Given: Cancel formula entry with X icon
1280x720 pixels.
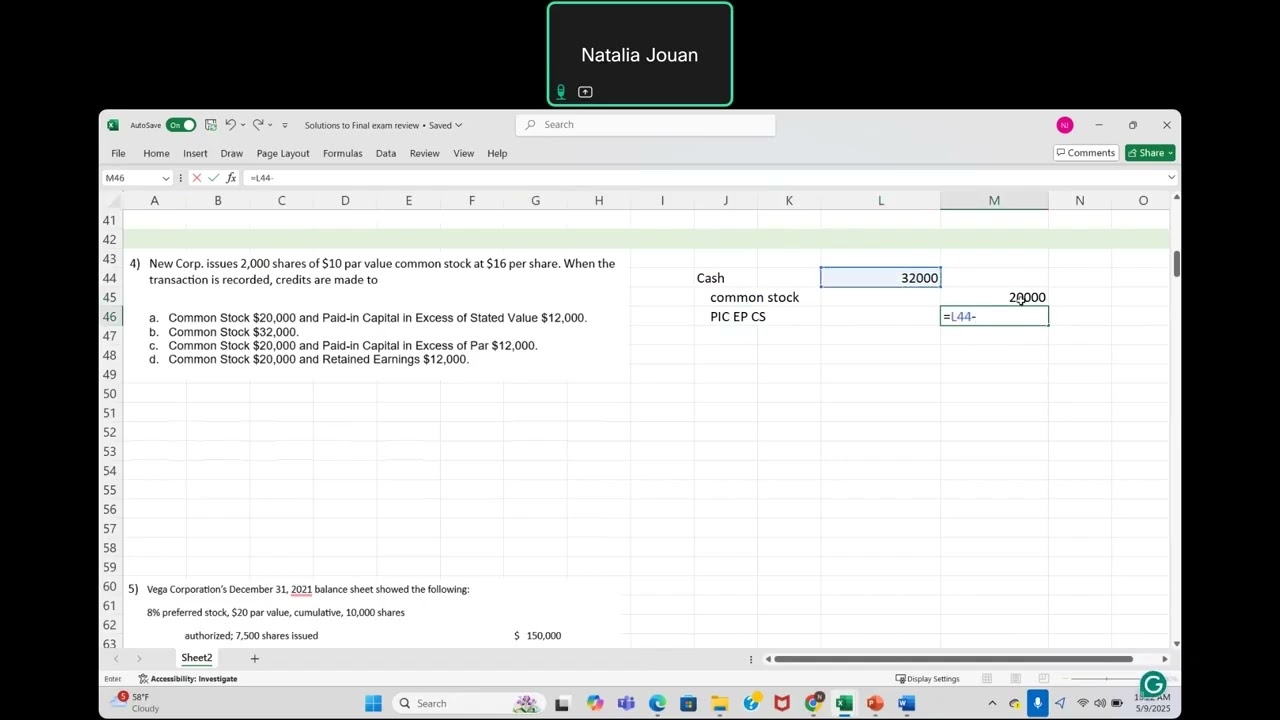Looking at the screenshot, I should coord(197,178).
